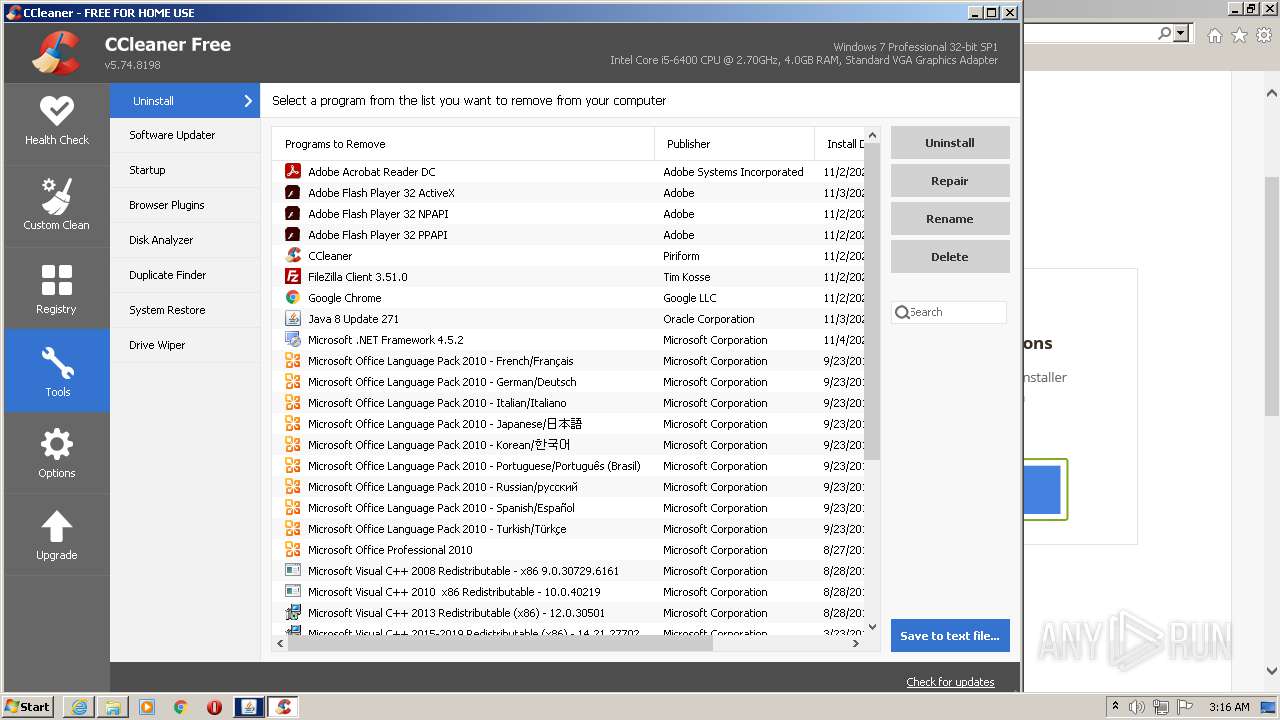Select Visual C++ 2010 x86 Redistributable row
The height and width of the screenshot is (720, 1280).
568,591
